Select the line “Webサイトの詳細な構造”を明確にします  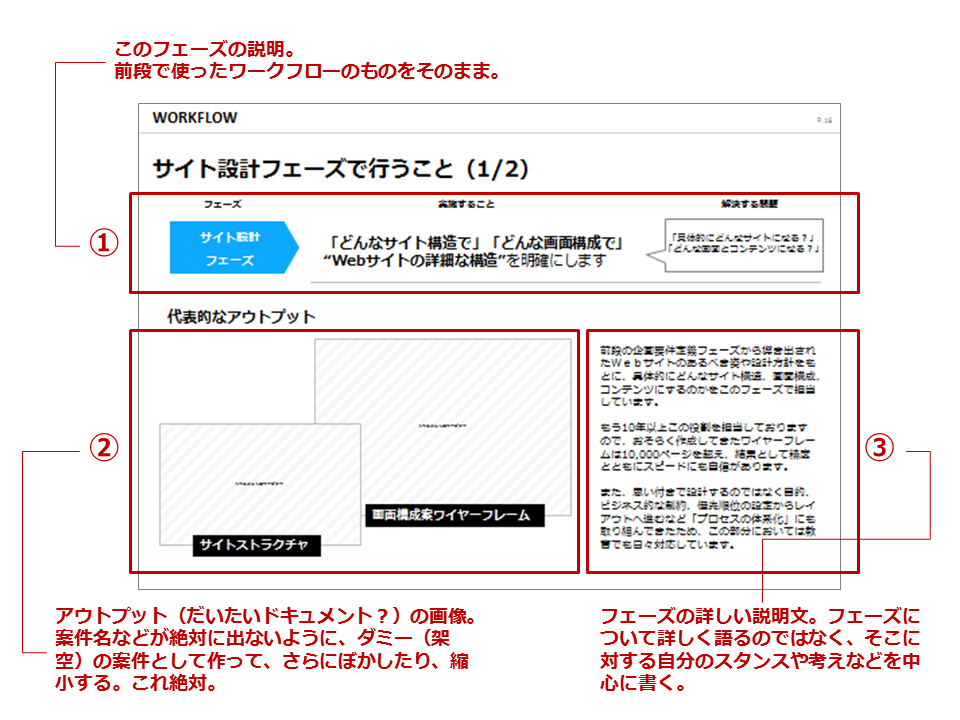tap(465, 261)
